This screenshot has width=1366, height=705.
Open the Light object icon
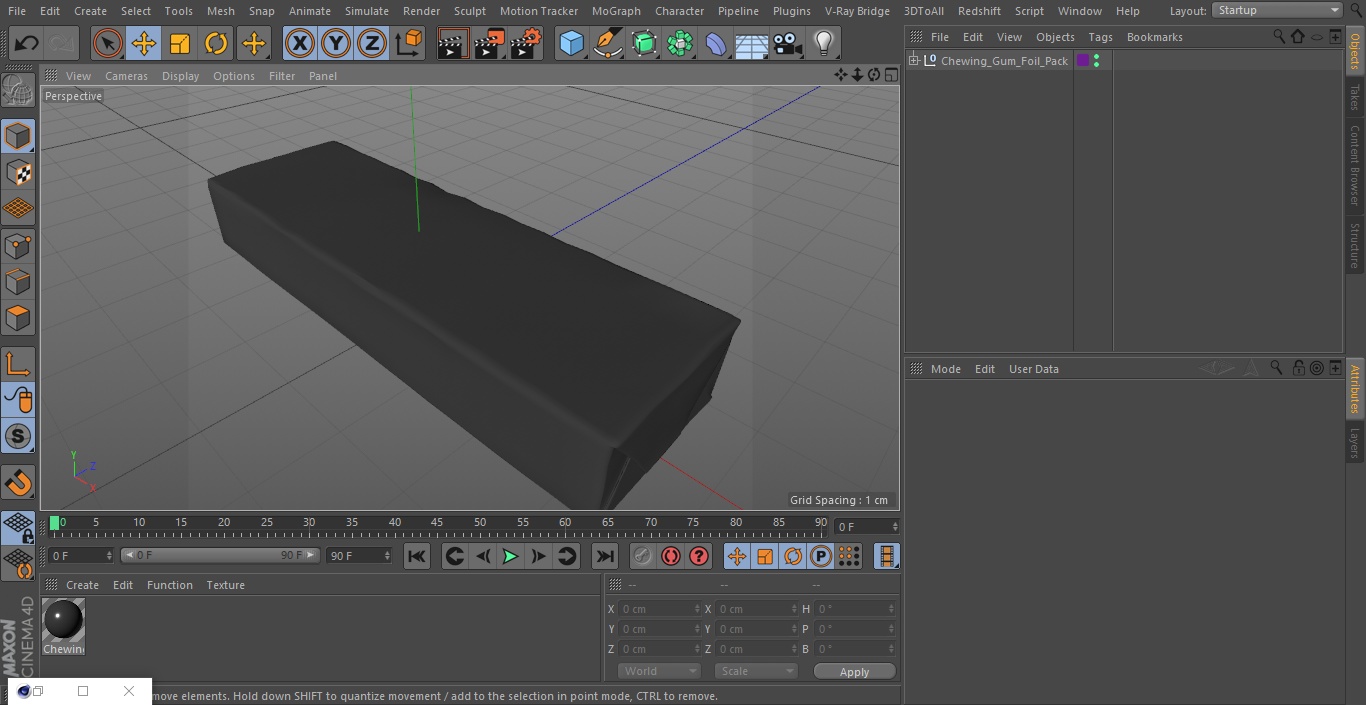click(x=823, y=43)
